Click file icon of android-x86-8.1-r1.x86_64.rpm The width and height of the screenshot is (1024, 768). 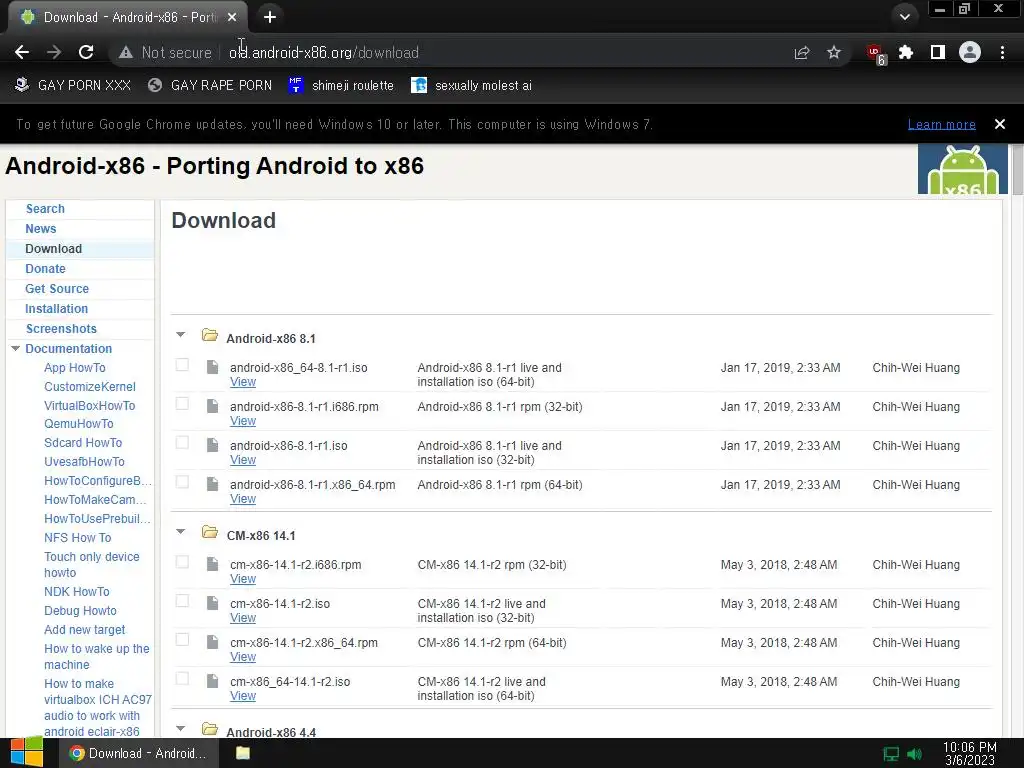pos(212,484)
